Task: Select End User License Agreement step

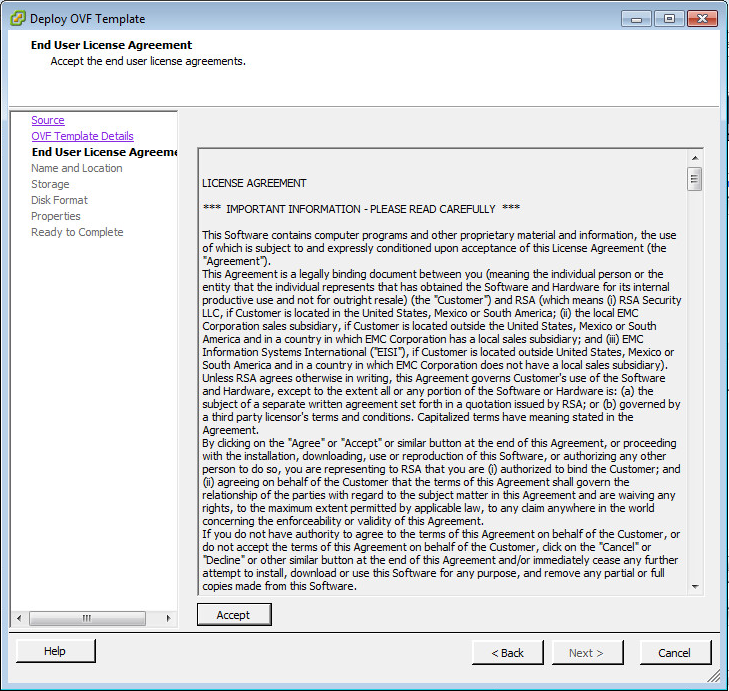Action: click(105, 152)
